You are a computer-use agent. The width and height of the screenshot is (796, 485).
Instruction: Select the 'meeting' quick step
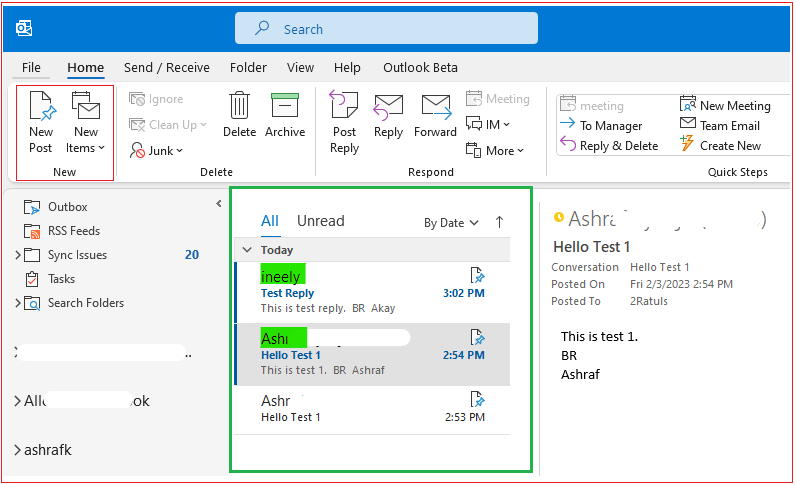(592, 106)
